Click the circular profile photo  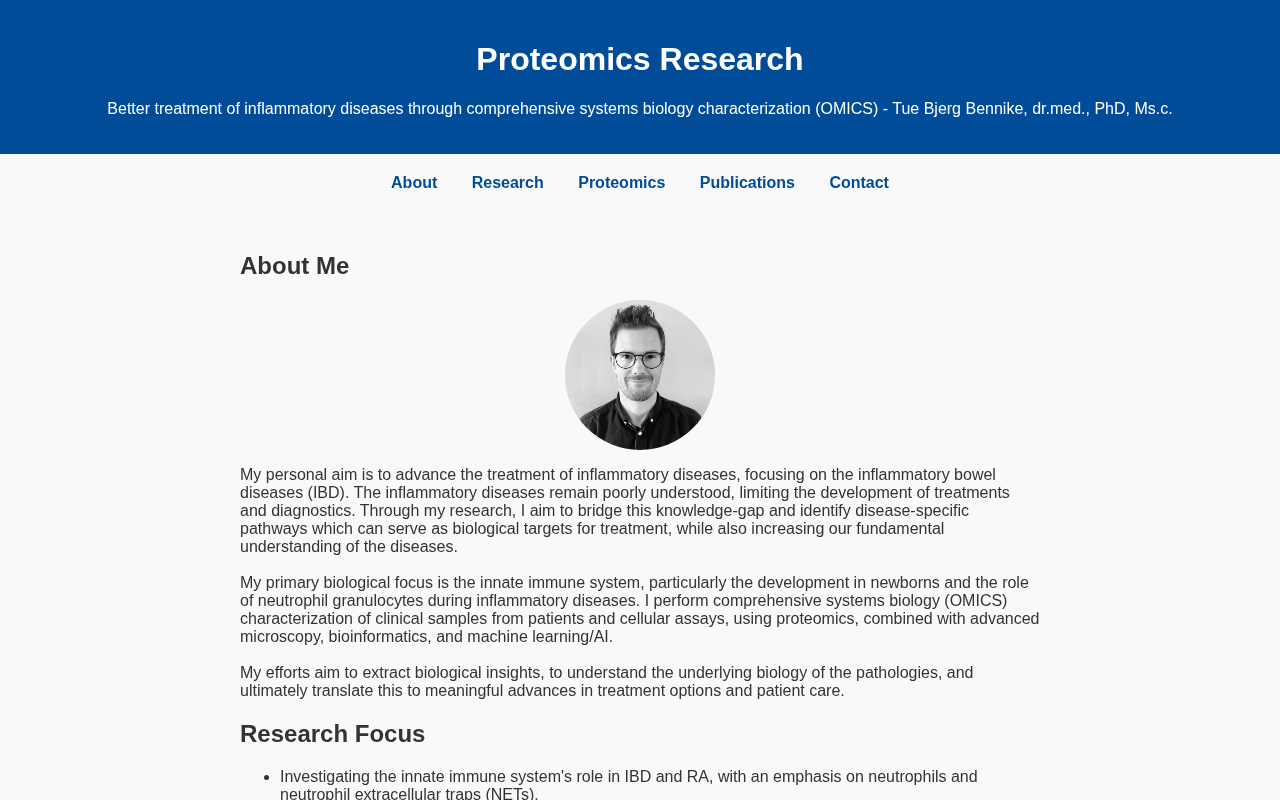[x=640, y=375]
